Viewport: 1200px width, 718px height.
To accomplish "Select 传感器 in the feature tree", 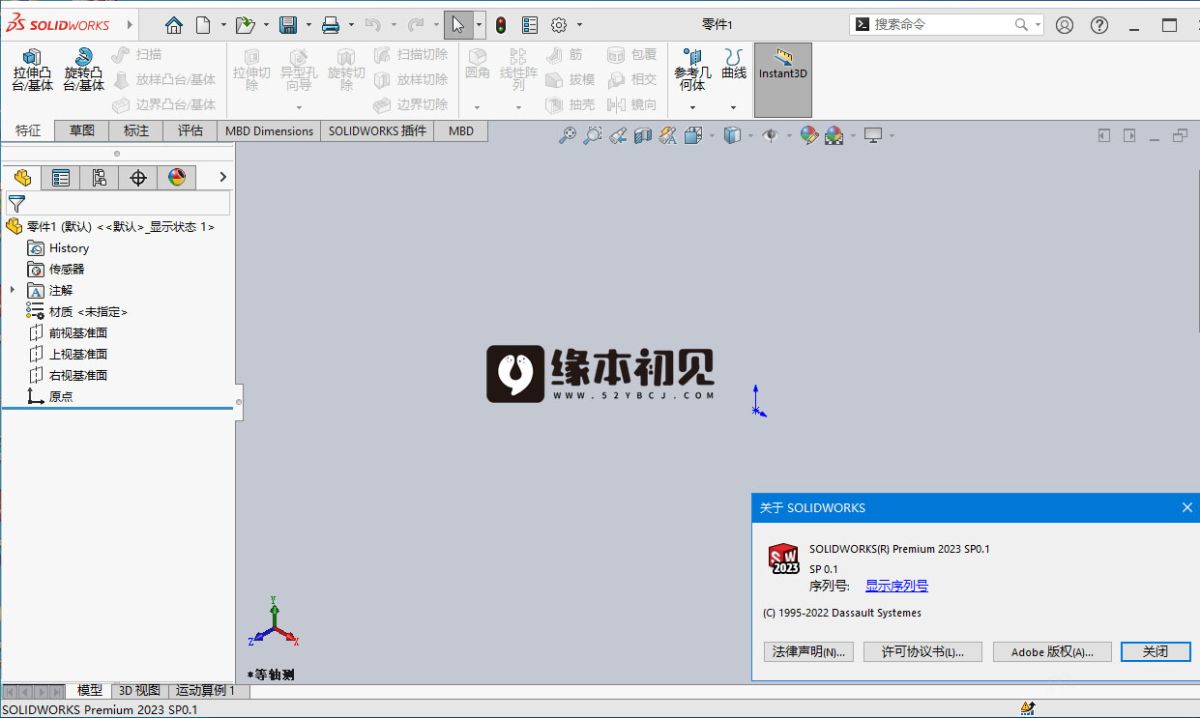I will click(67, 269).
